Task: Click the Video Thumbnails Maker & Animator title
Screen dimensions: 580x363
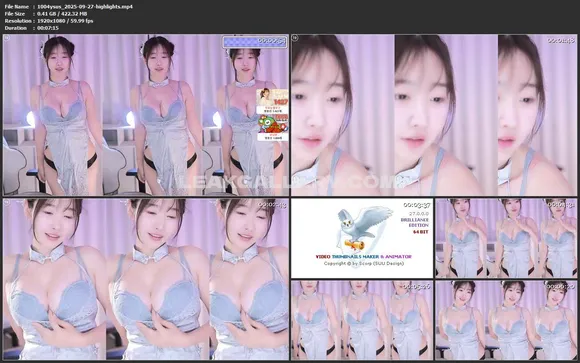Action: pyautogui.click(x=363, y=256)
